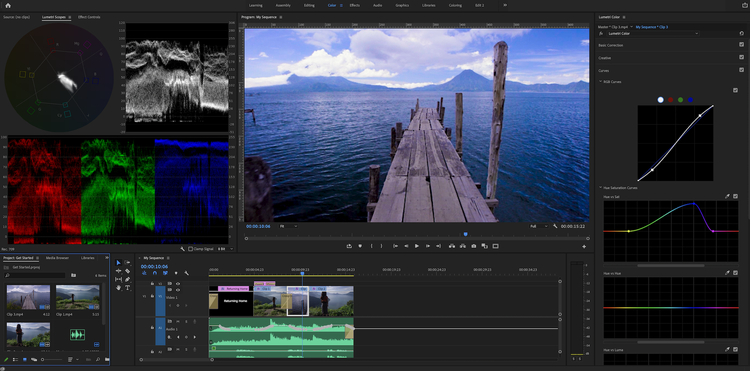Viewport: 750px width, 371px height.
Task: Select the red channel curve swatch
Action: click(671, 99)
